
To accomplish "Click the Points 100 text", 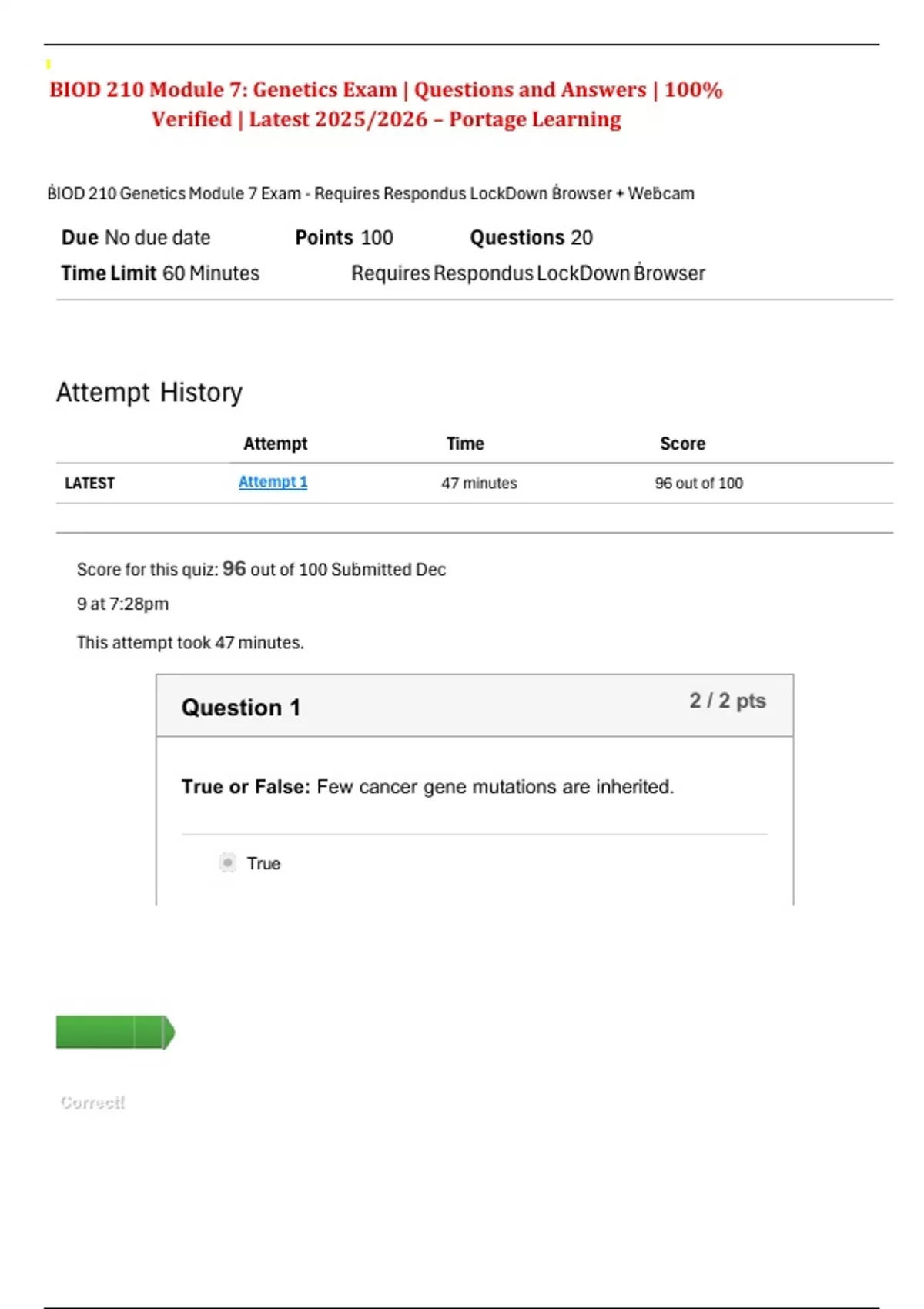I will [x=343, y=238].
